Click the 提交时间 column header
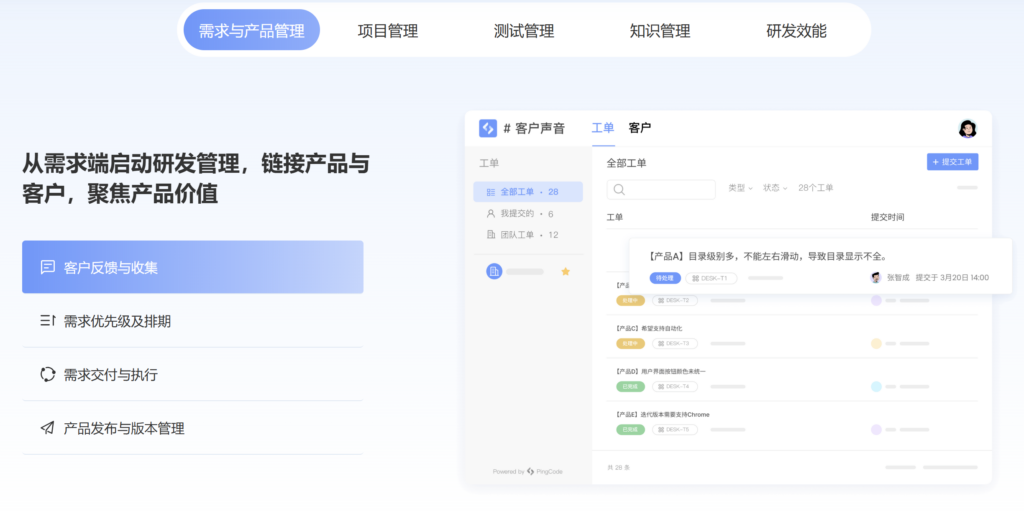Viewport: 1024px width, 512px height. tap(888, 217)
